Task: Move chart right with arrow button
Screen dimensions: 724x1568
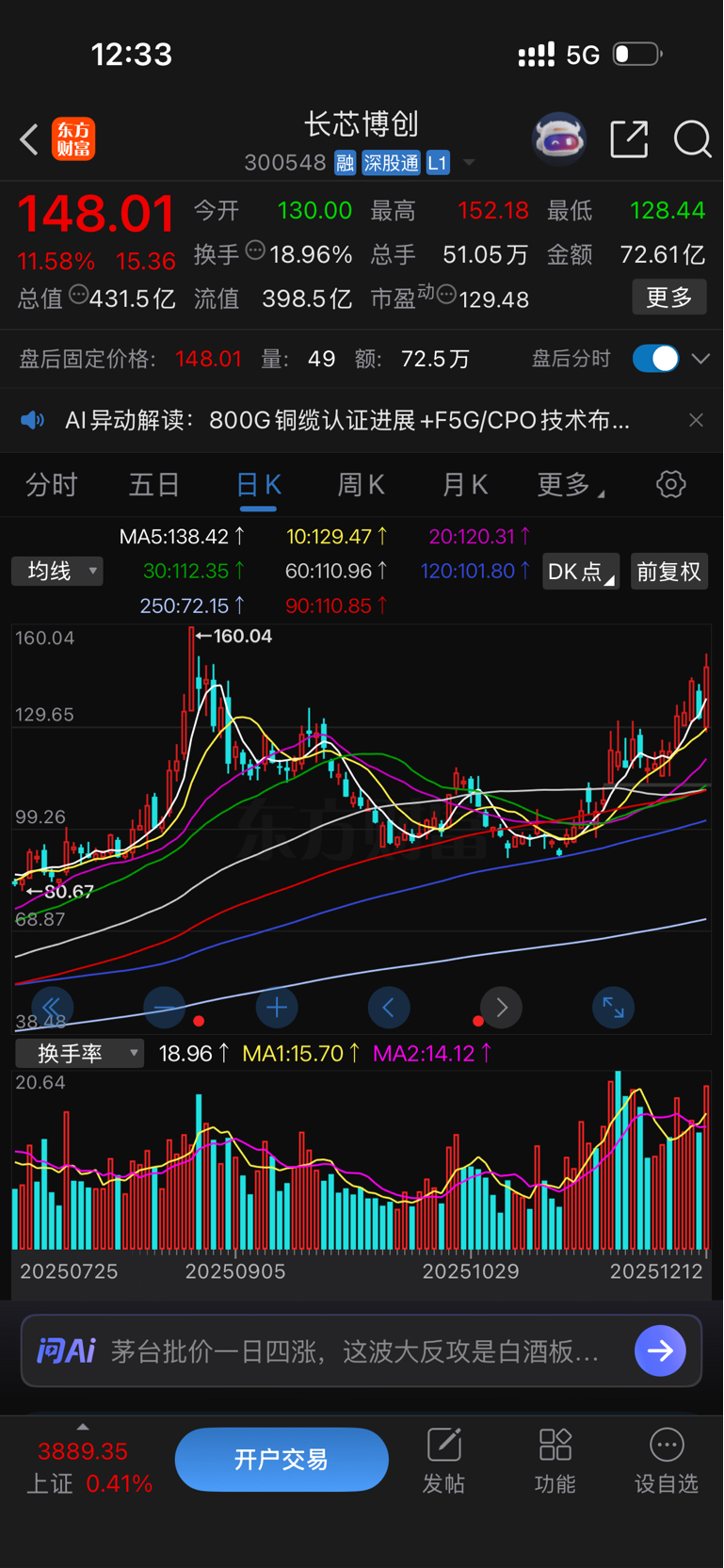Action: tap(502, 1008)
